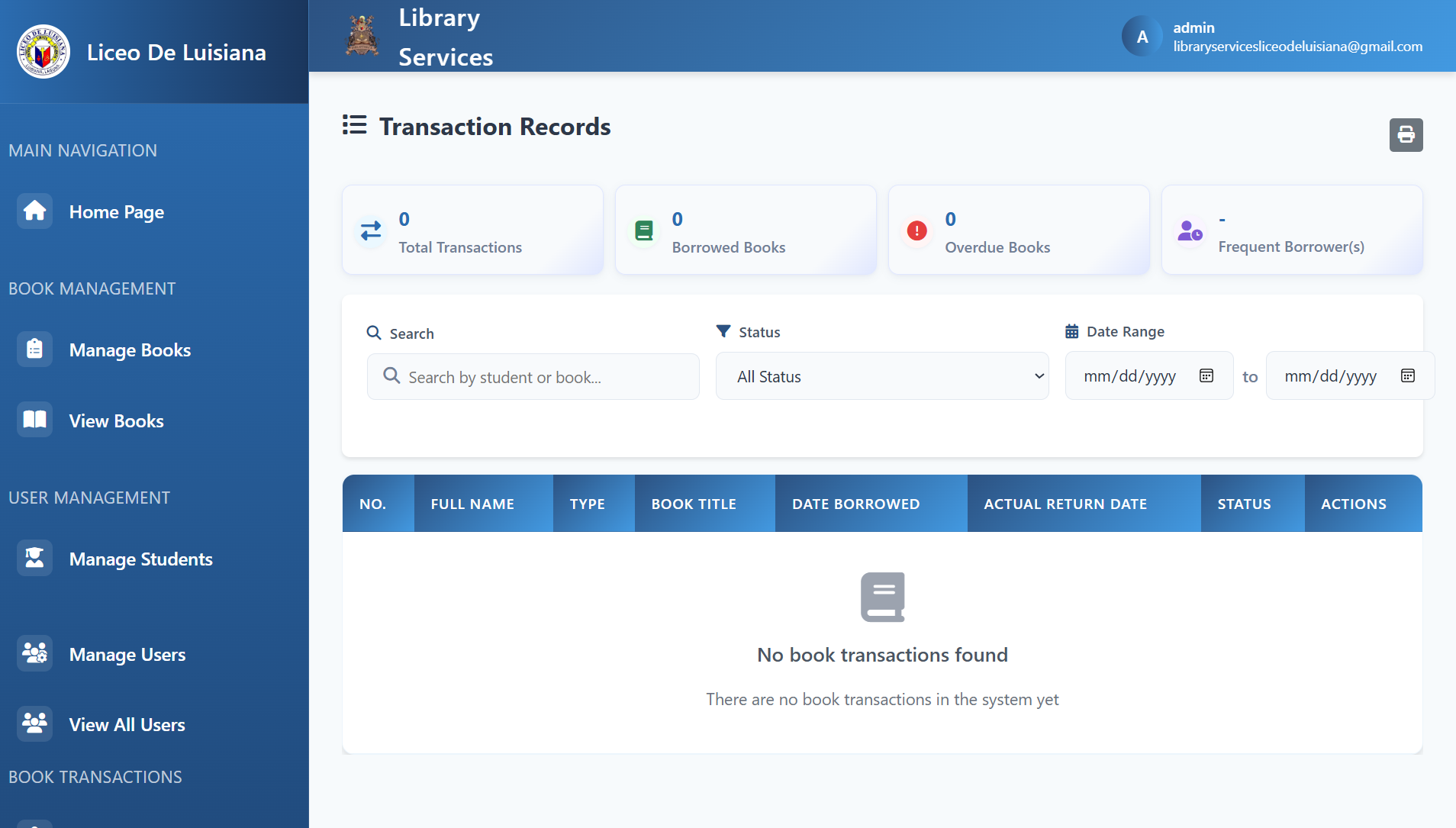Screen dimensions: 1456x828
Task: Open the start date calendar picker
Action: tap(1206, 375)
